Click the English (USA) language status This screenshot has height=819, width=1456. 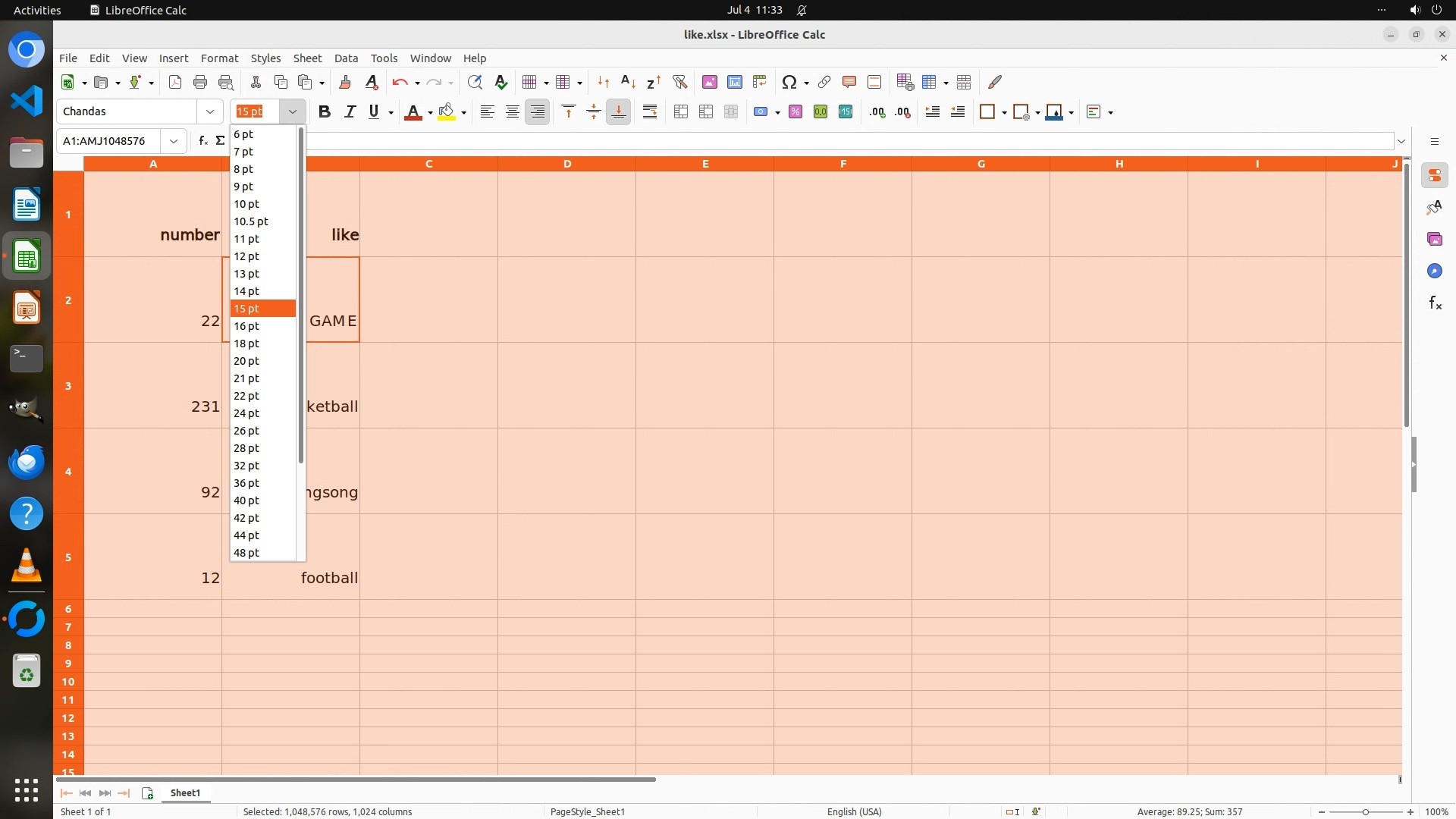854,811
